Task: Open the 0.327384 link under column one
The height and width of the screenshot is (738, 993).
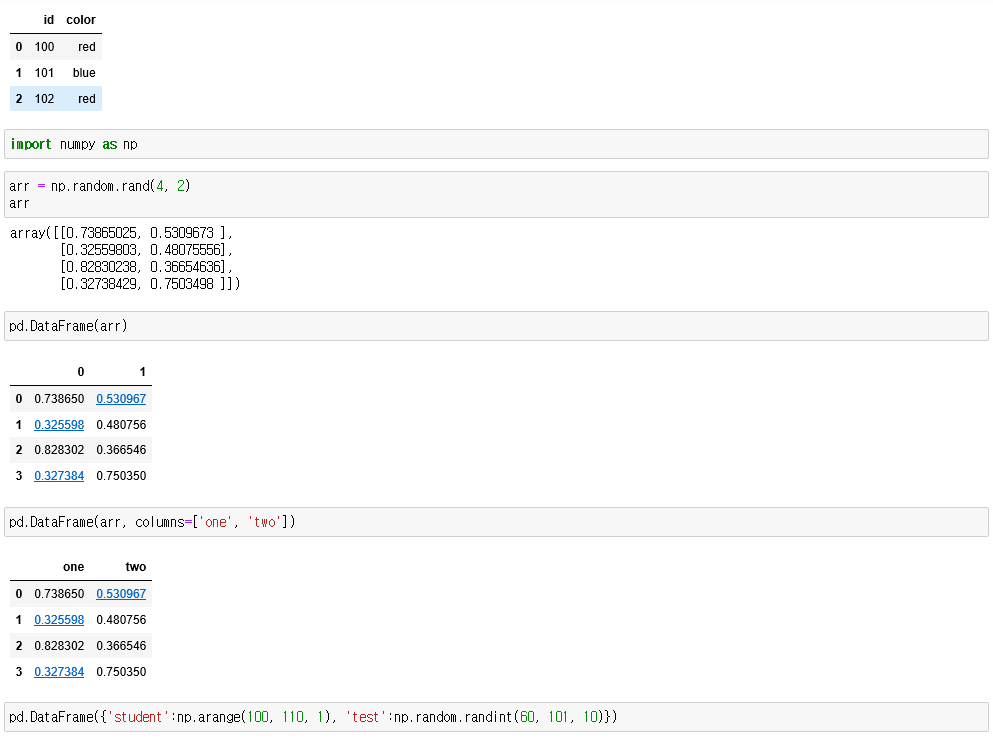Action: click(59, 672)
